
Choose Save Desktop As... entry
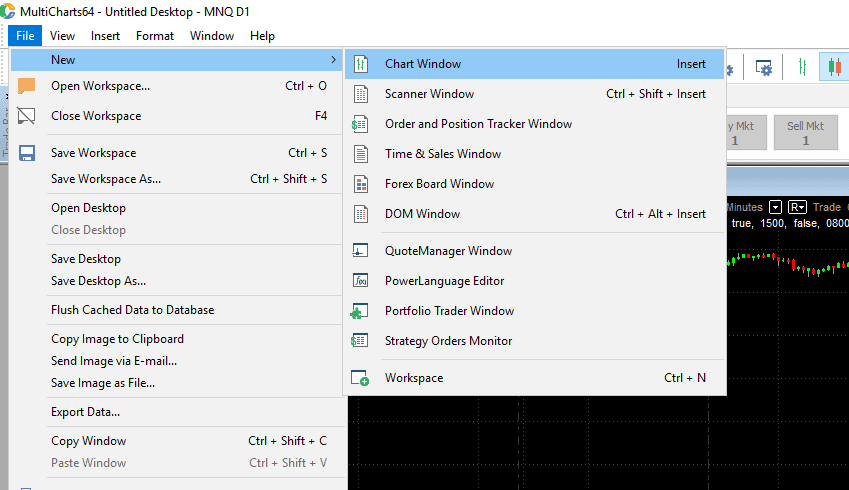pos(177,281)
